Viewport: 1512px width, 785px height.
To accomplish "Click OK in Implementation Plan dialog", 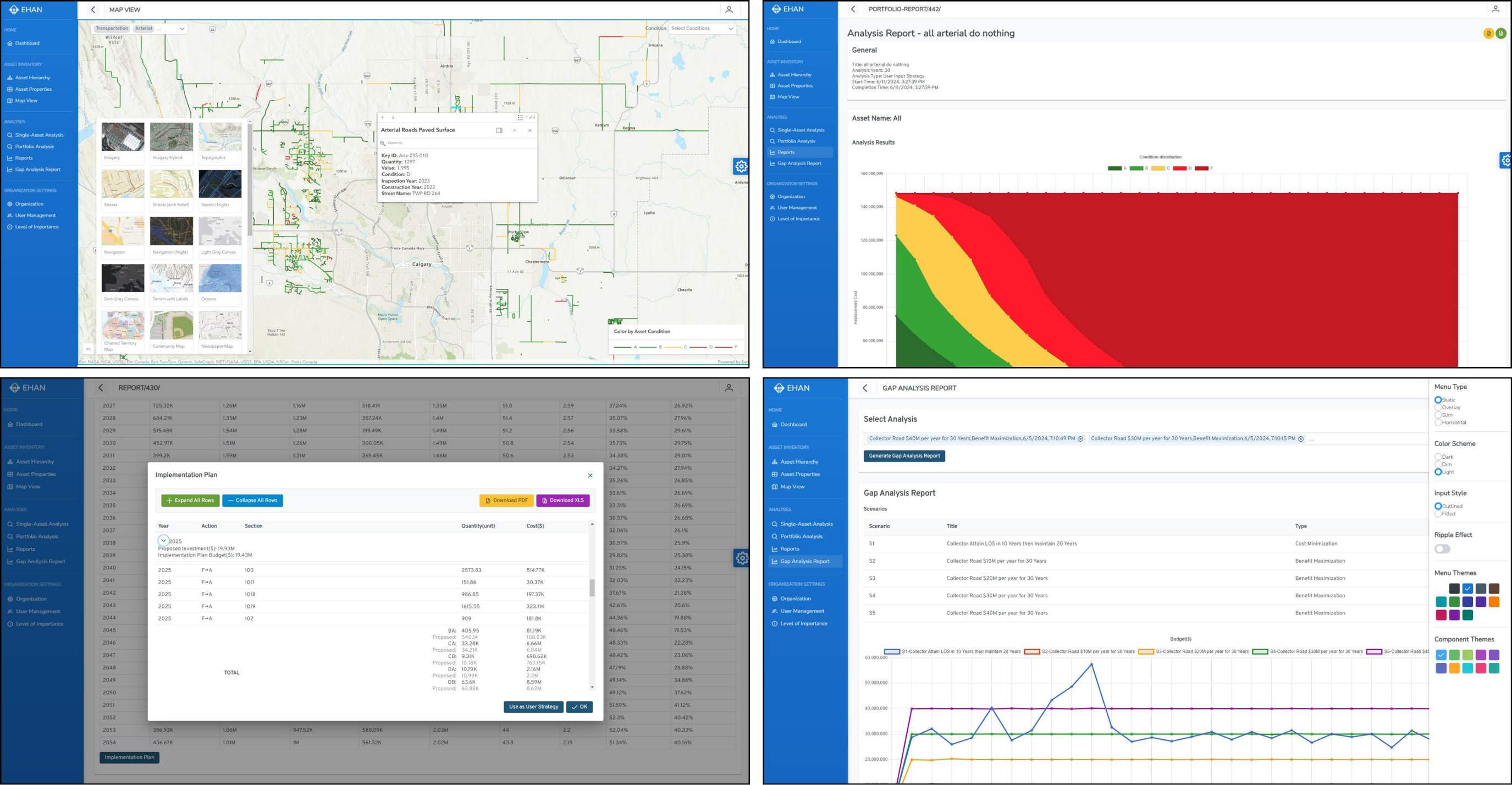I will click(x=580, y=707).
